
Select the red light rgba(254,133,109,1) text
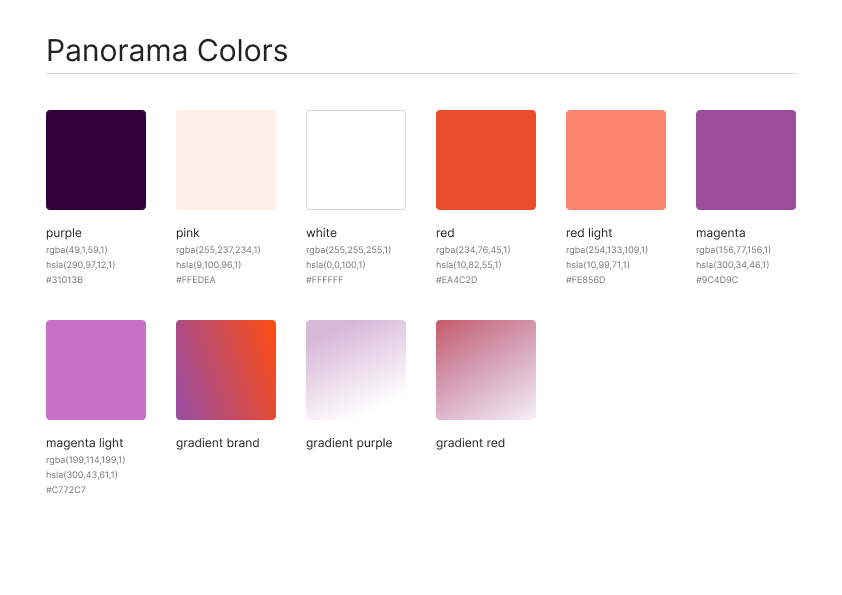coord(607,250)
